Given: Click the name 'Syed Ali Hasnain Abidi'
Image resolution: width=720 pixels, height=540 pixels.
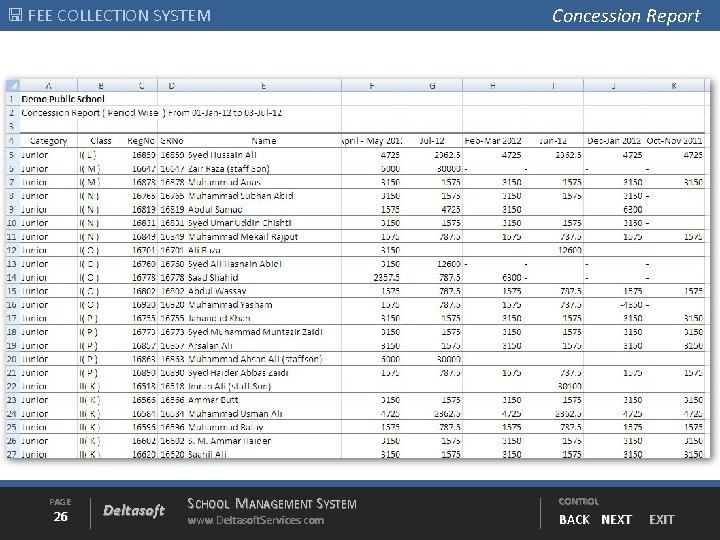Looking at the screenshot, I should tap(235, 264).
